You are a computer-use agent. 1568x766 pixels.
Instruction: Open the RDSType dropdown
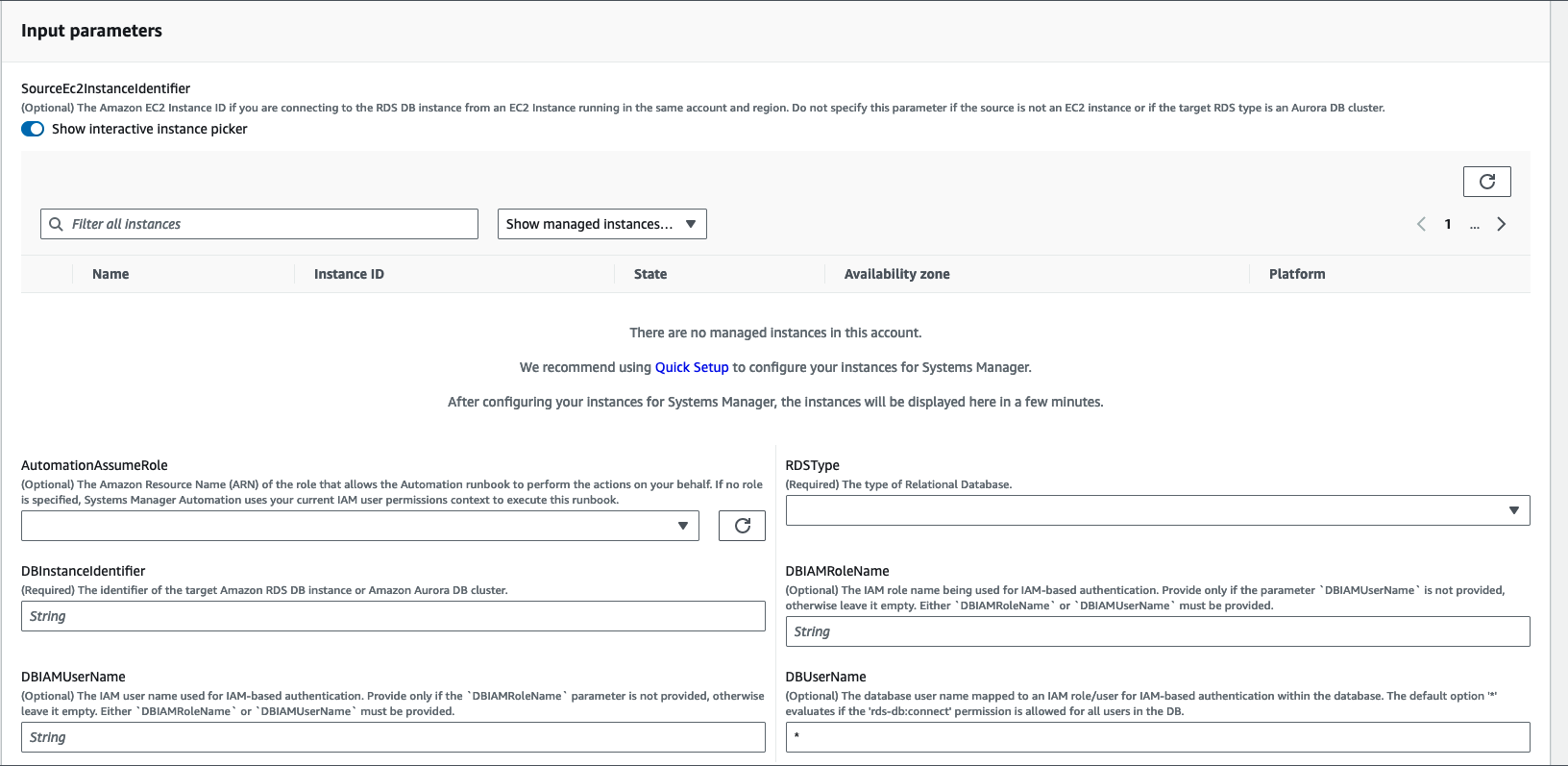[x=1157, y=509]
